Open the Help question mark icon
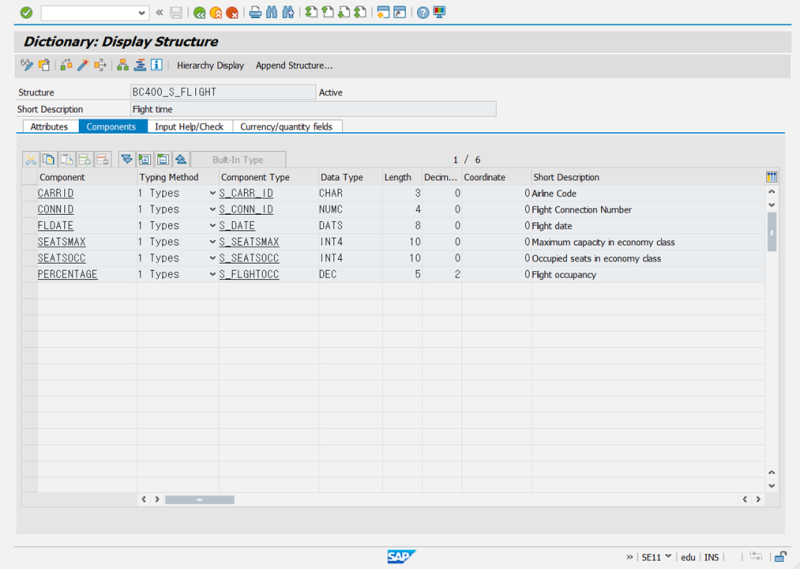 pyautogui.click(x=422, y=13)
